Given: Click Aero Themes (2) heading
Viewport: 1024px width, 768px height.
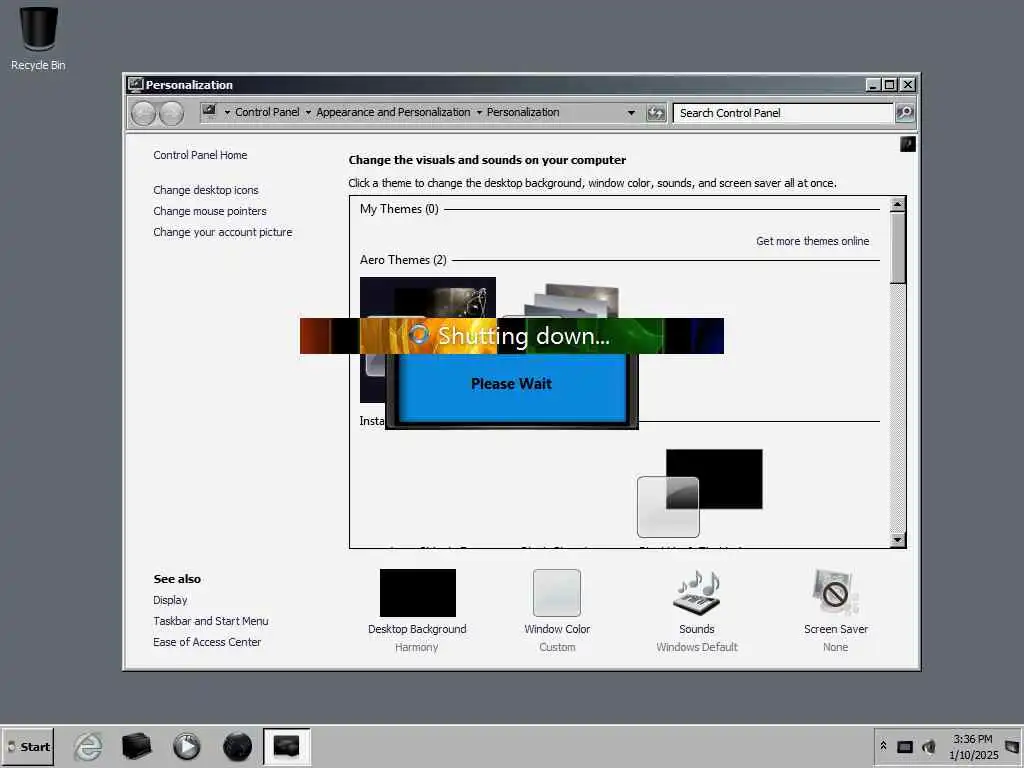Looking at the screenshot, I should [403, 260].
